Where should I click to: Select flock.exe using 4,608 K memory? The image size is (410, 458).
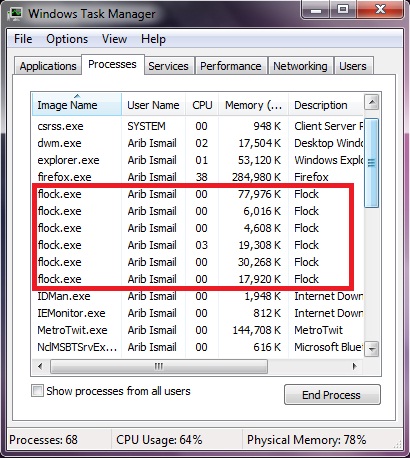[x=197, y=228]
